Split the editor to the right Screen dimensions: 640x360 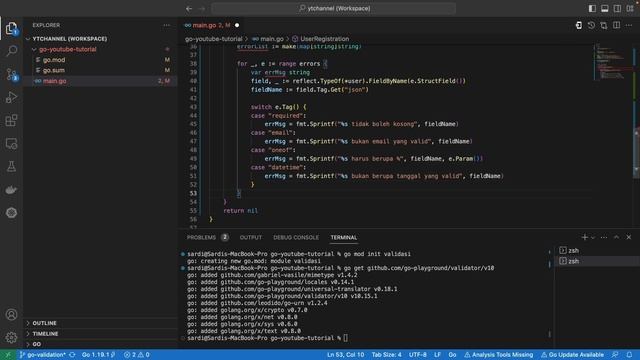pyautogui.click(x=616, y=25)
